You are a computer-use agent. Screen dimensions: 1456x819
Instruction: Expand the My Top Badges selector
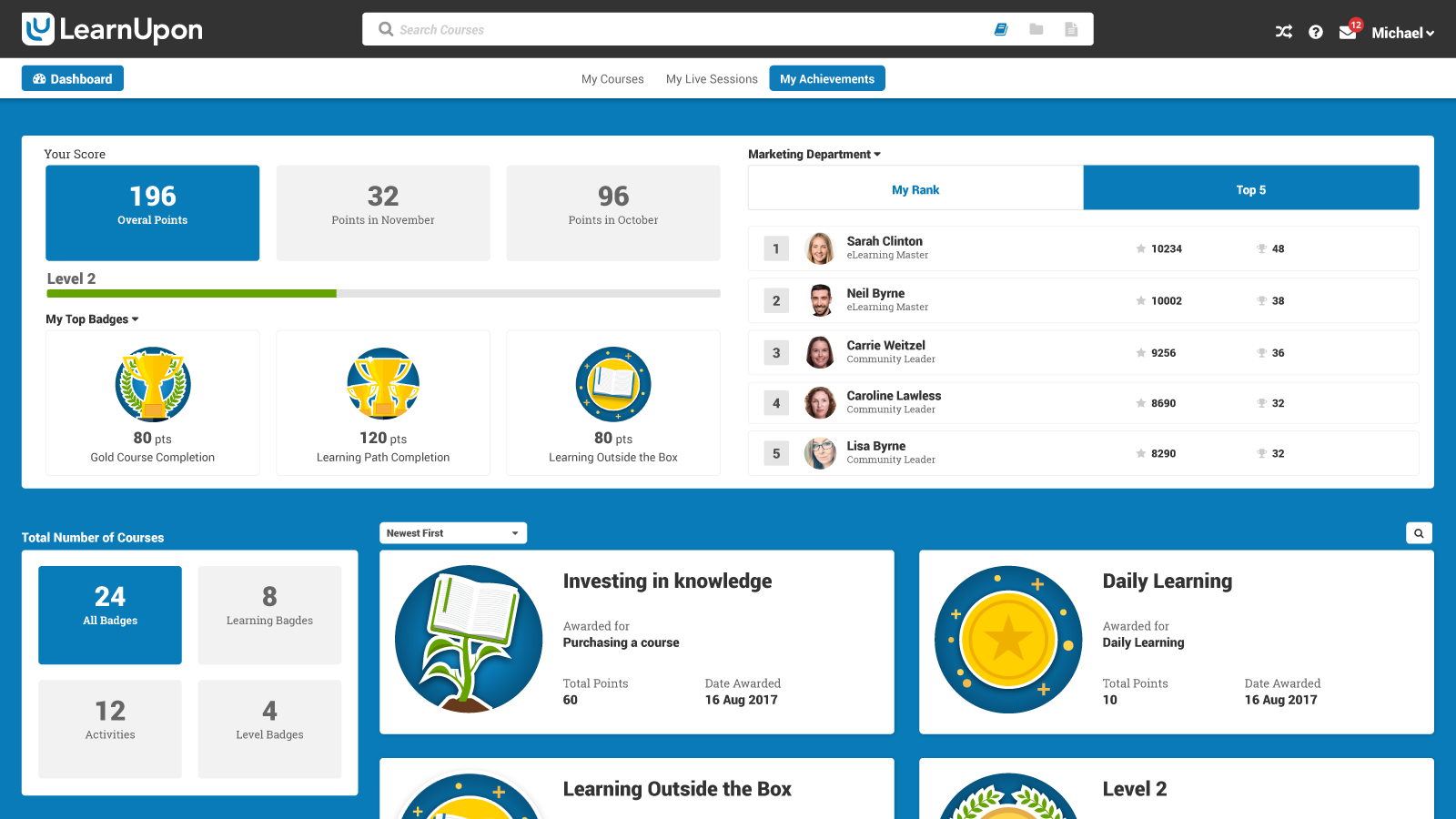point(91,318)
